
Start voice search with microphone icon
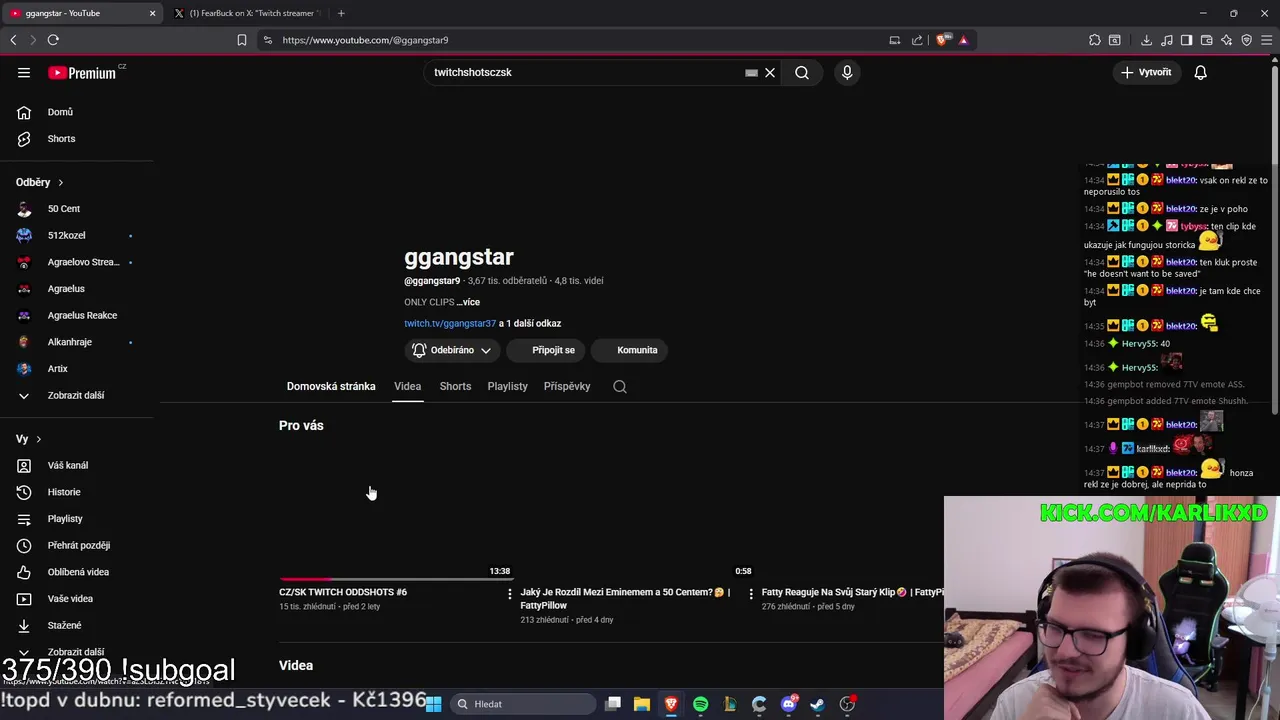(x=847, y=72)
